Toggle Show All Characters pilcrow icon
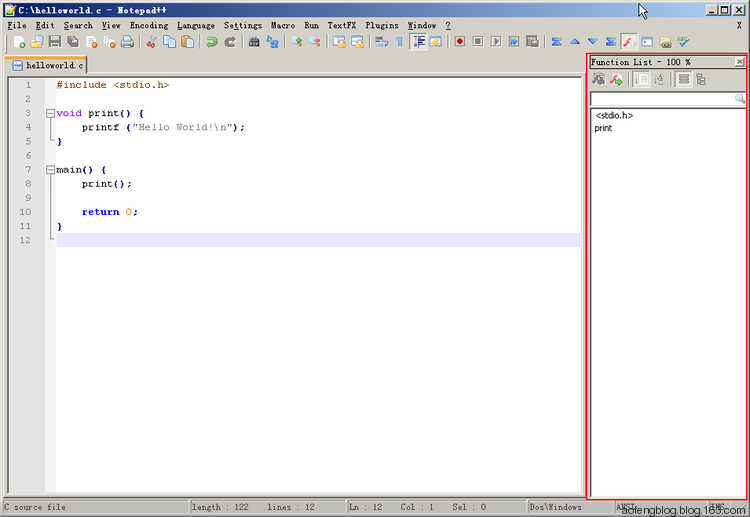Image resolution: width=750 pixels, height=517 pixels. (399, 42)
